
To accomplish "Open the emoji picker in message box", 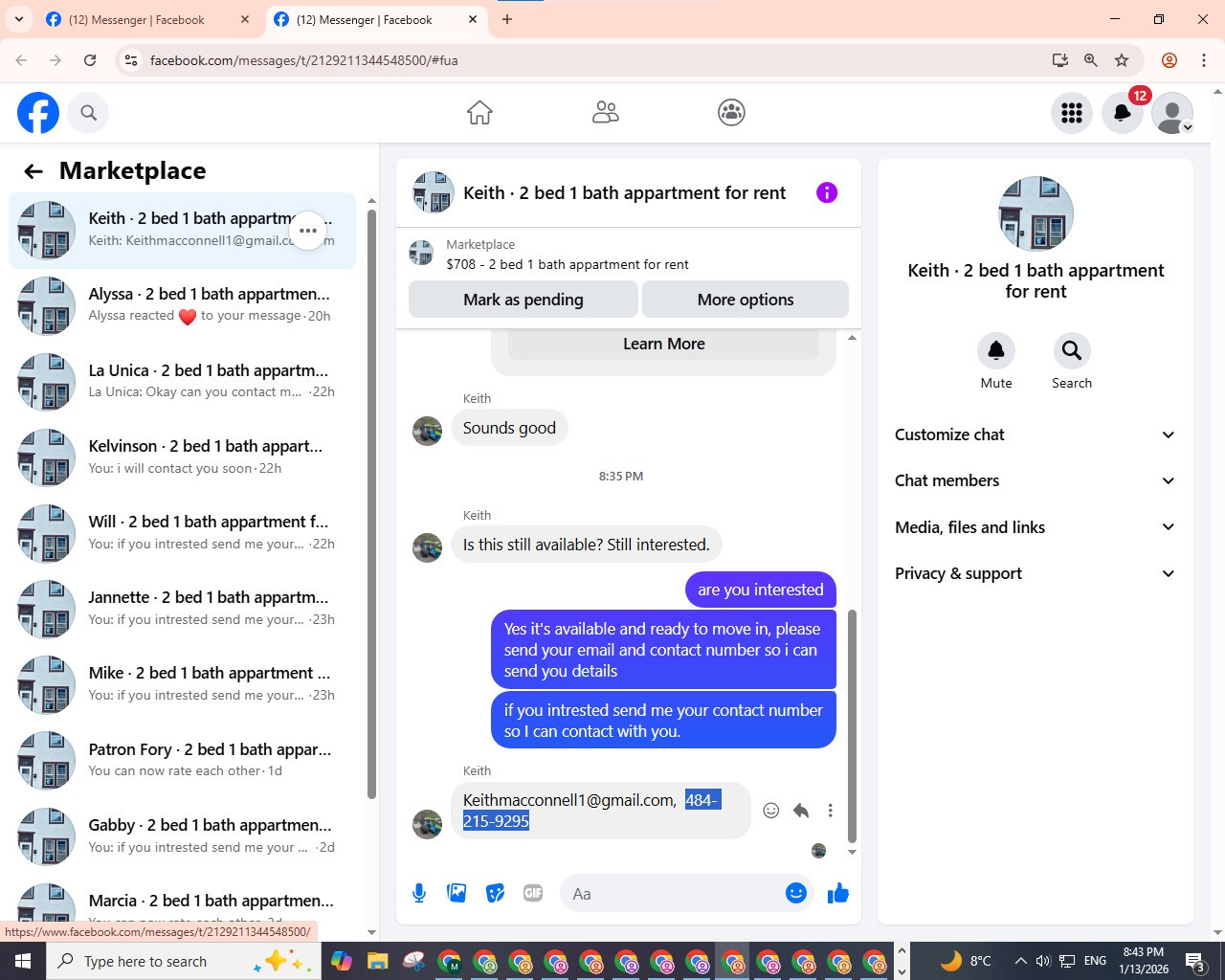I will [796, 894].
